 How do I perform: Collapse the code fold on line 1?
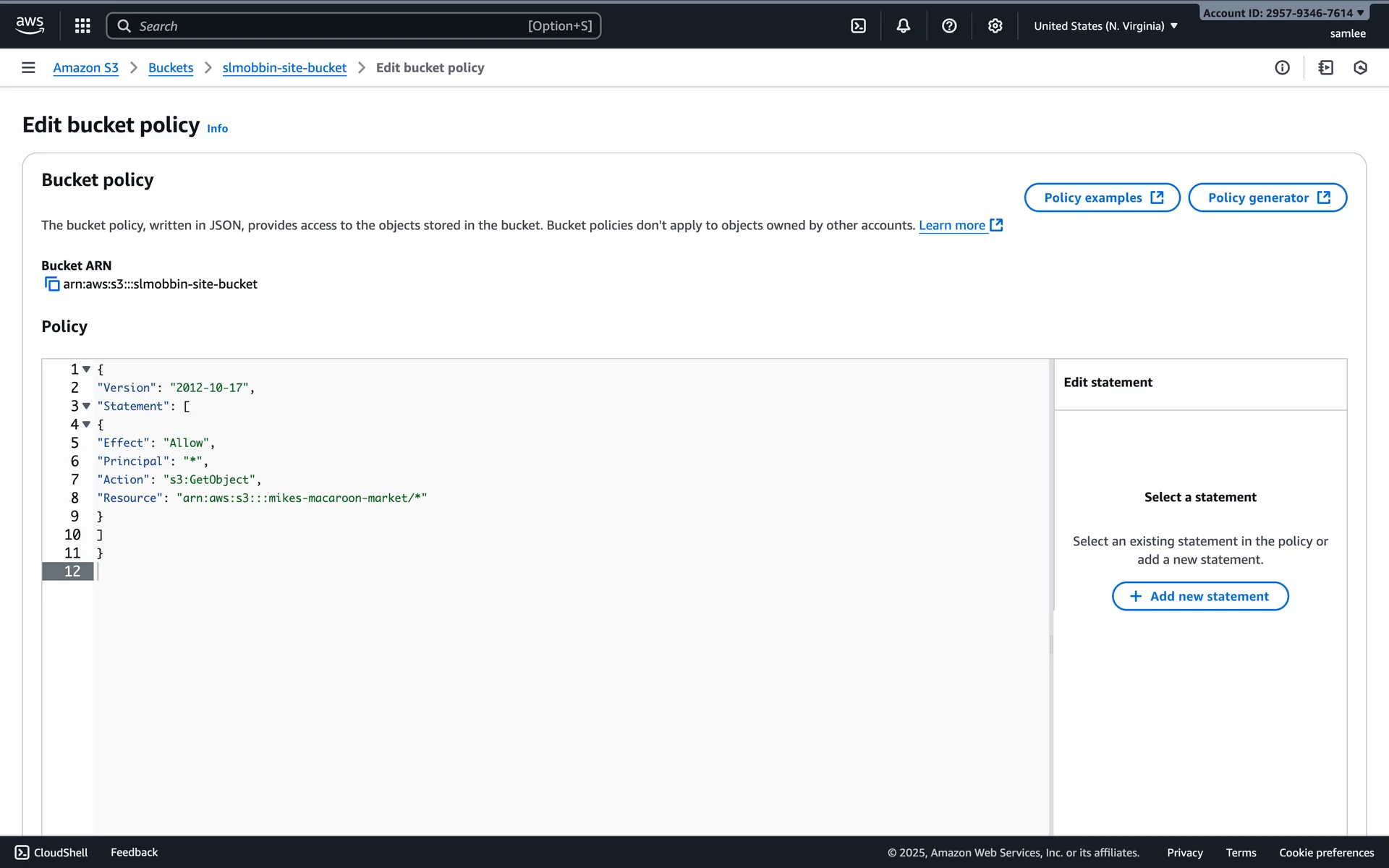[87, 369]
